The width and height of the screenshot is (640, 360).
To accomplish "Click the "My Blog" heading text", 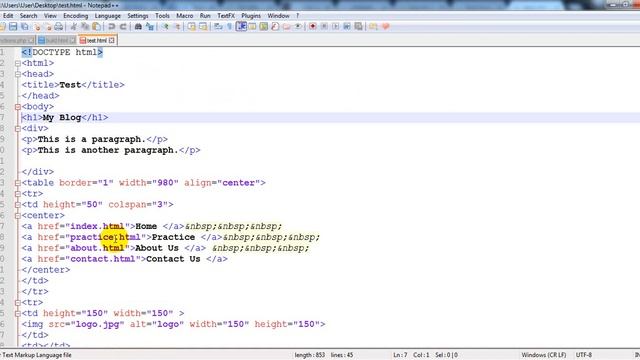I will 62,118.
